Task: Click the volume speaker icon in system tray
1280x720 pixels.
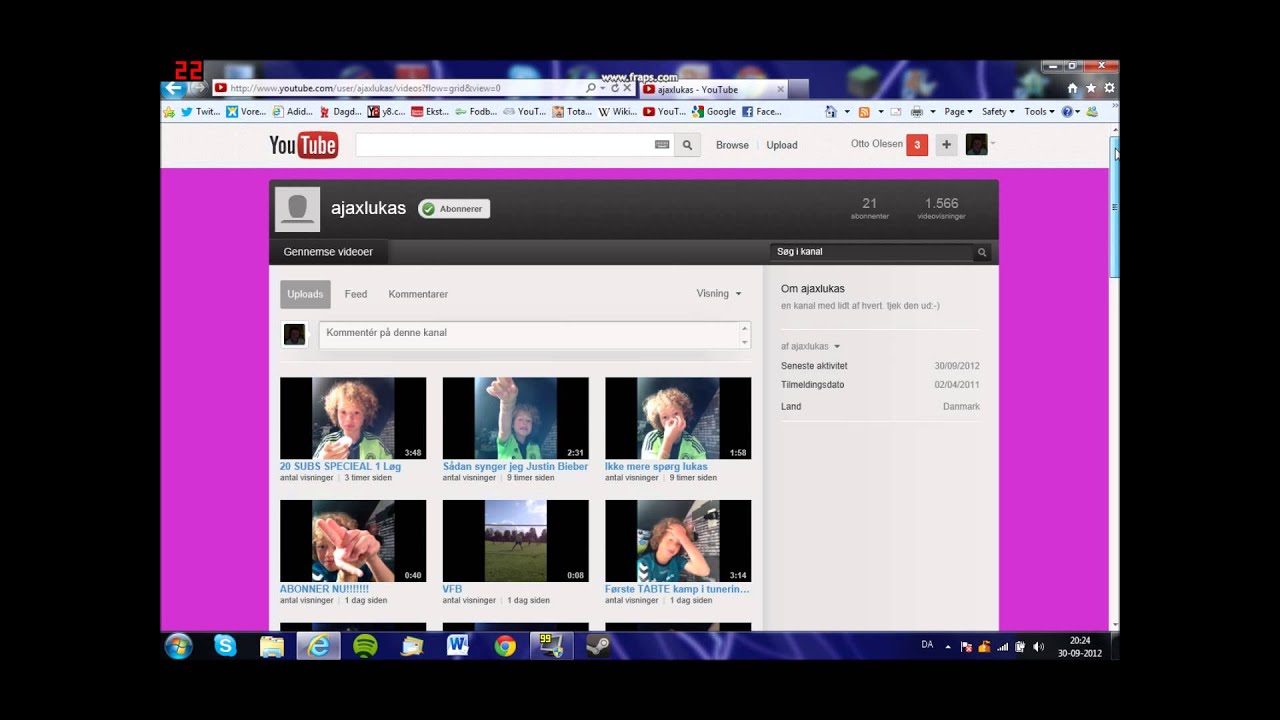Action: [x=1038, y=647]
